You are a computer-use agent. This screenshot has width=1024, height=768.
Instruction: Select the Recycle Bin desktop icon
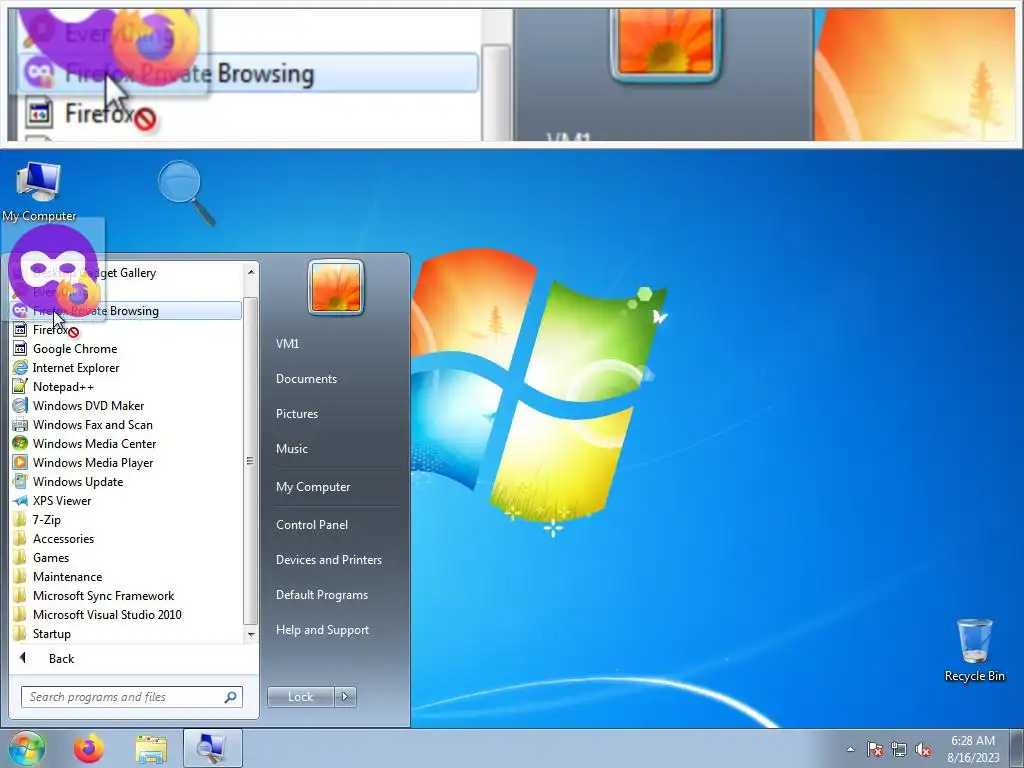pyautogui.click(x=974, y=650)
